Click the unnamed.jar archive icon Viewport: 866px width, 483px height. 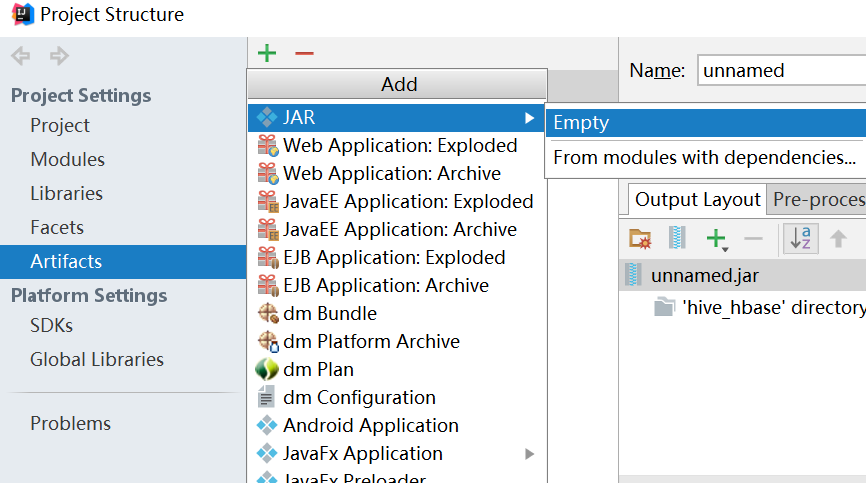click(633, 275)
